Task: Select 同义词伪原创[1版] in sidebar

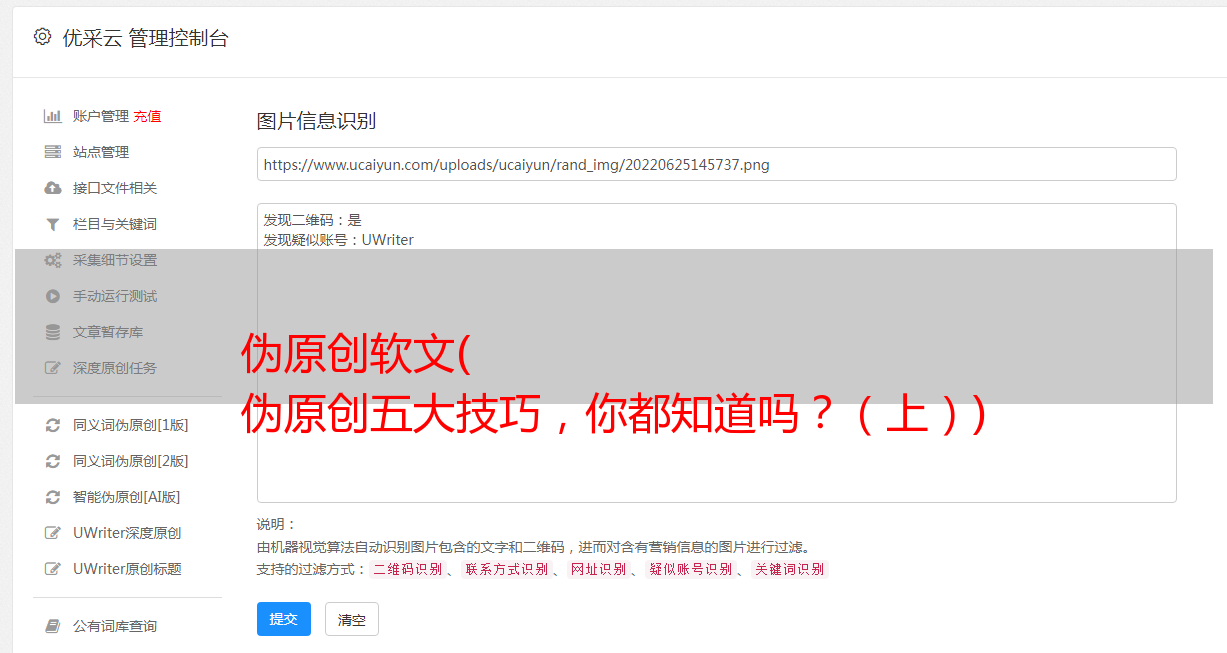Action: [x=131, y=425]
